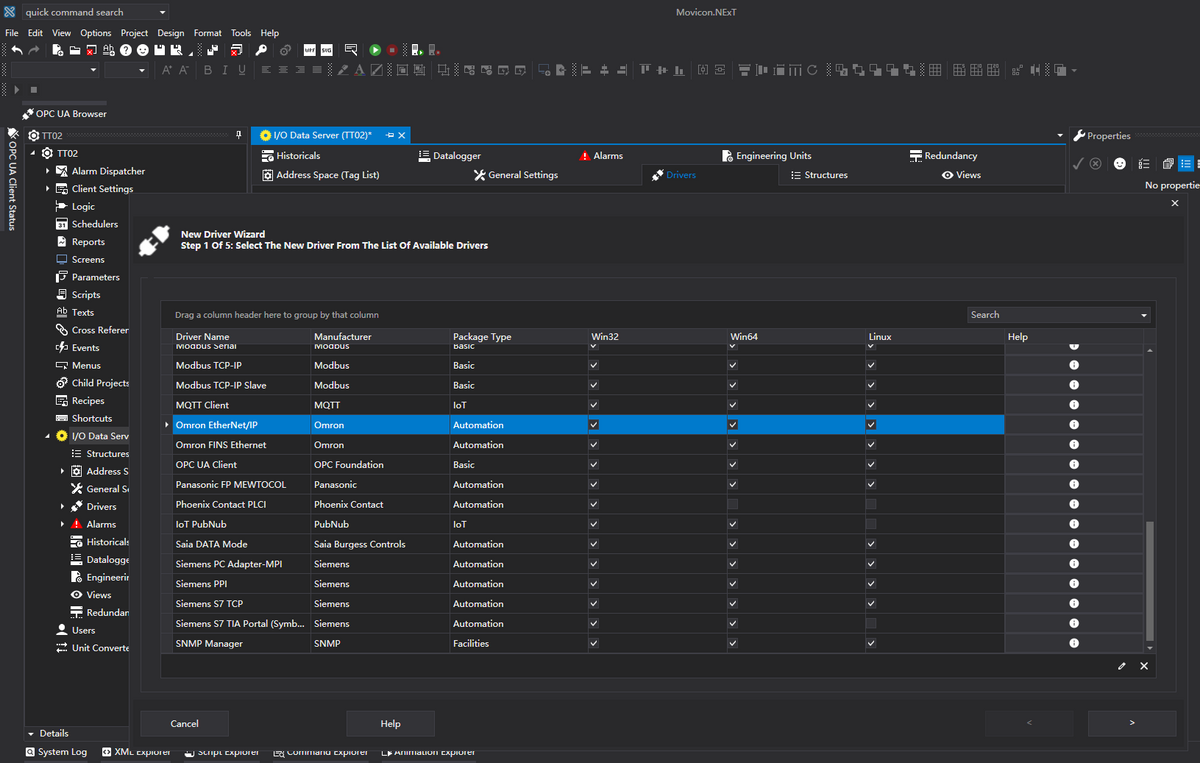Click the key icon in toolbar

261,50
